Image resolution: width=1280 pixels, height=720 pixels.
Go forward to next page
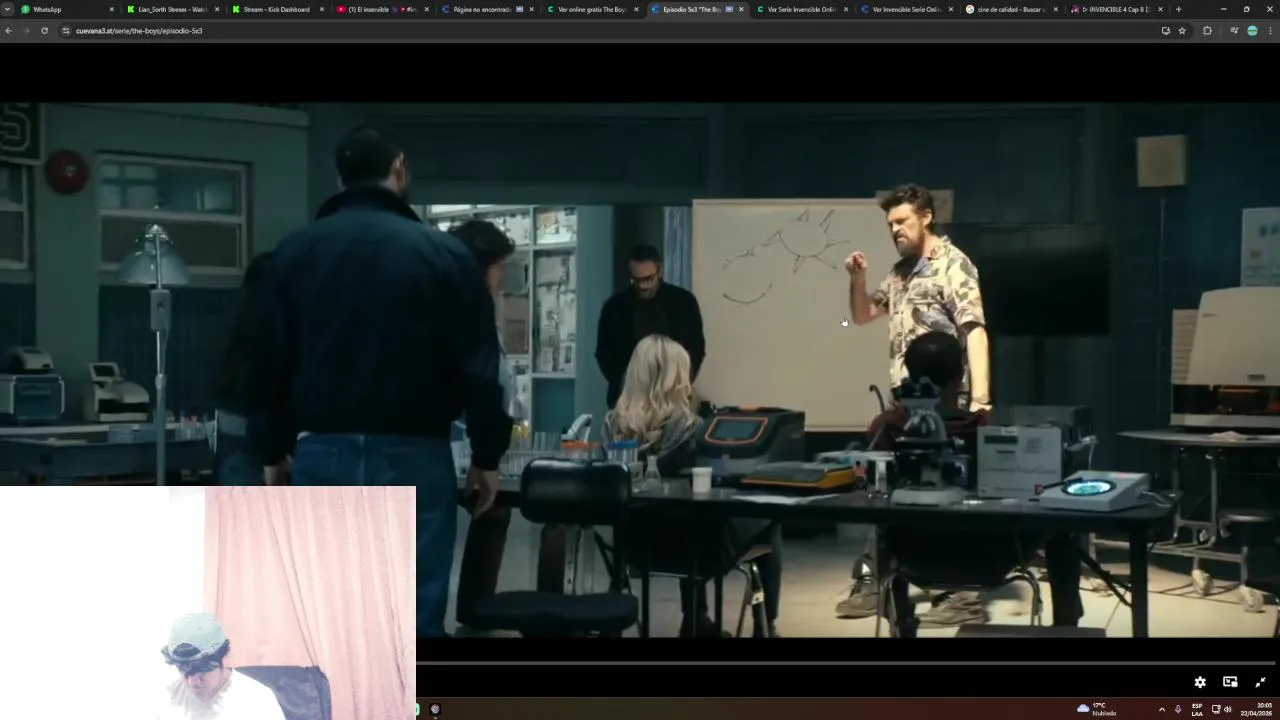pos(26,31)
